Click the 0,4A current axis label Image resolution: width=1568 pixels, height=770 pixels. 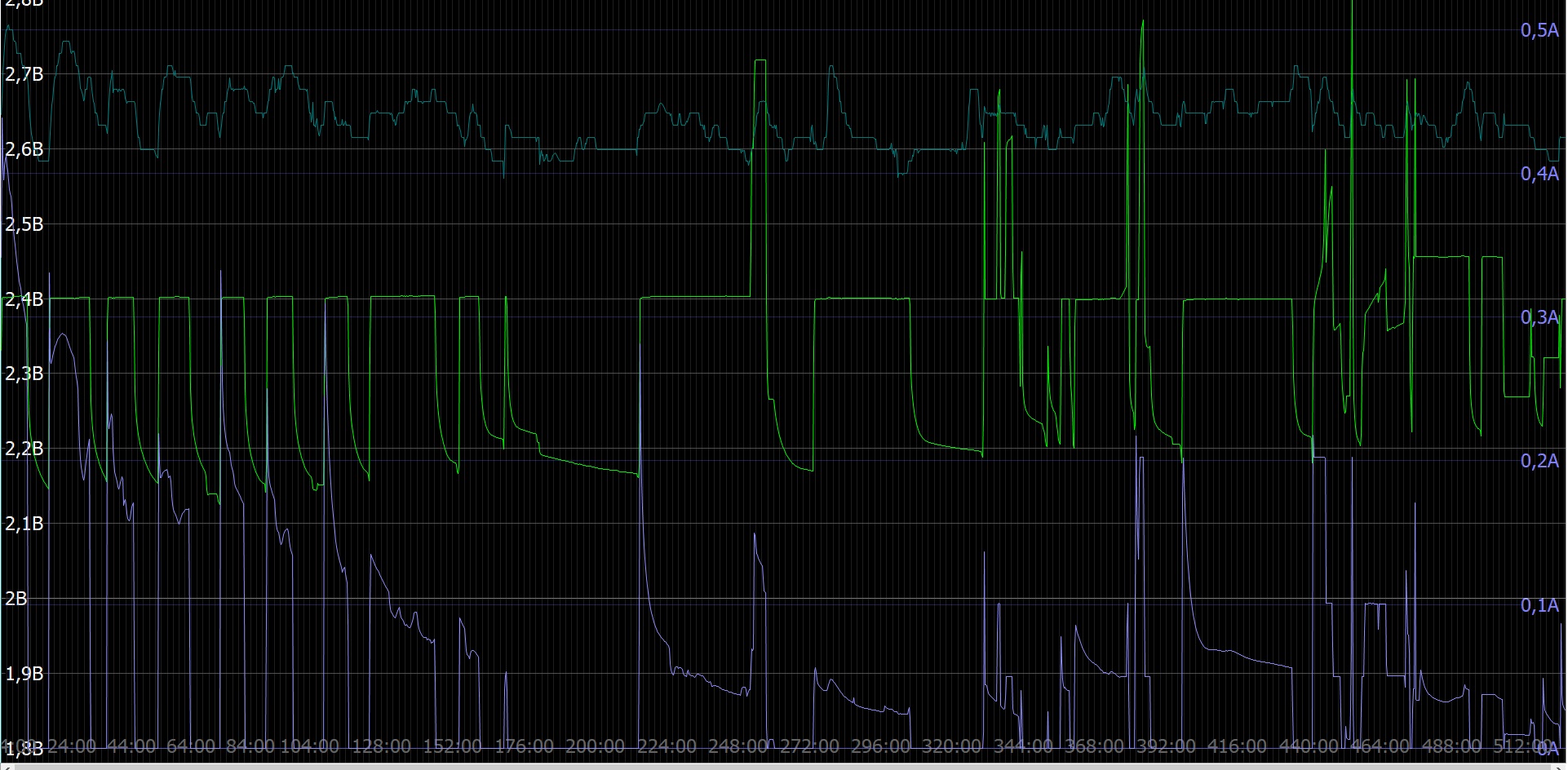click(1539, 174)
